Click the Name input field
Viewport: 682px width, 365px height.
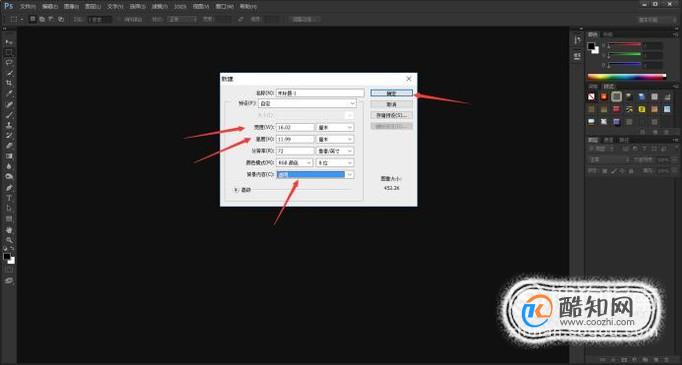pos(320,93)
